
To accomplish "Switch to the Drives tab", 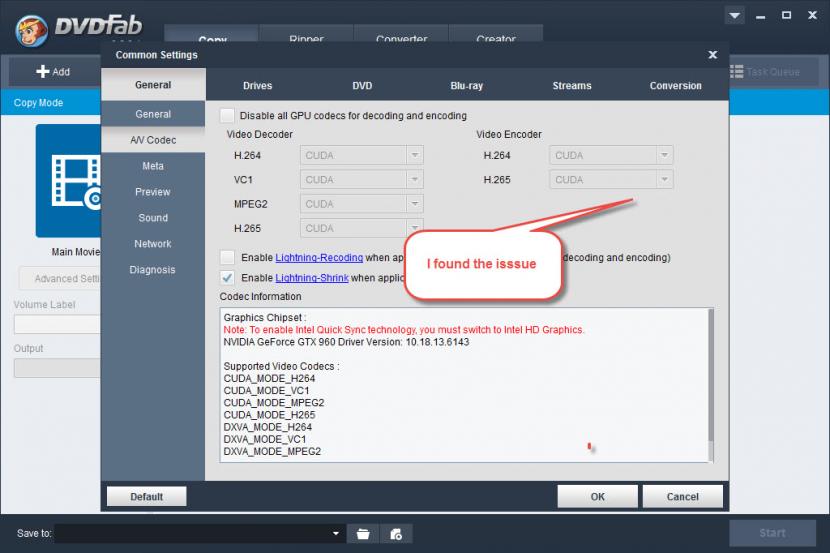I will [x=257, y=85].
